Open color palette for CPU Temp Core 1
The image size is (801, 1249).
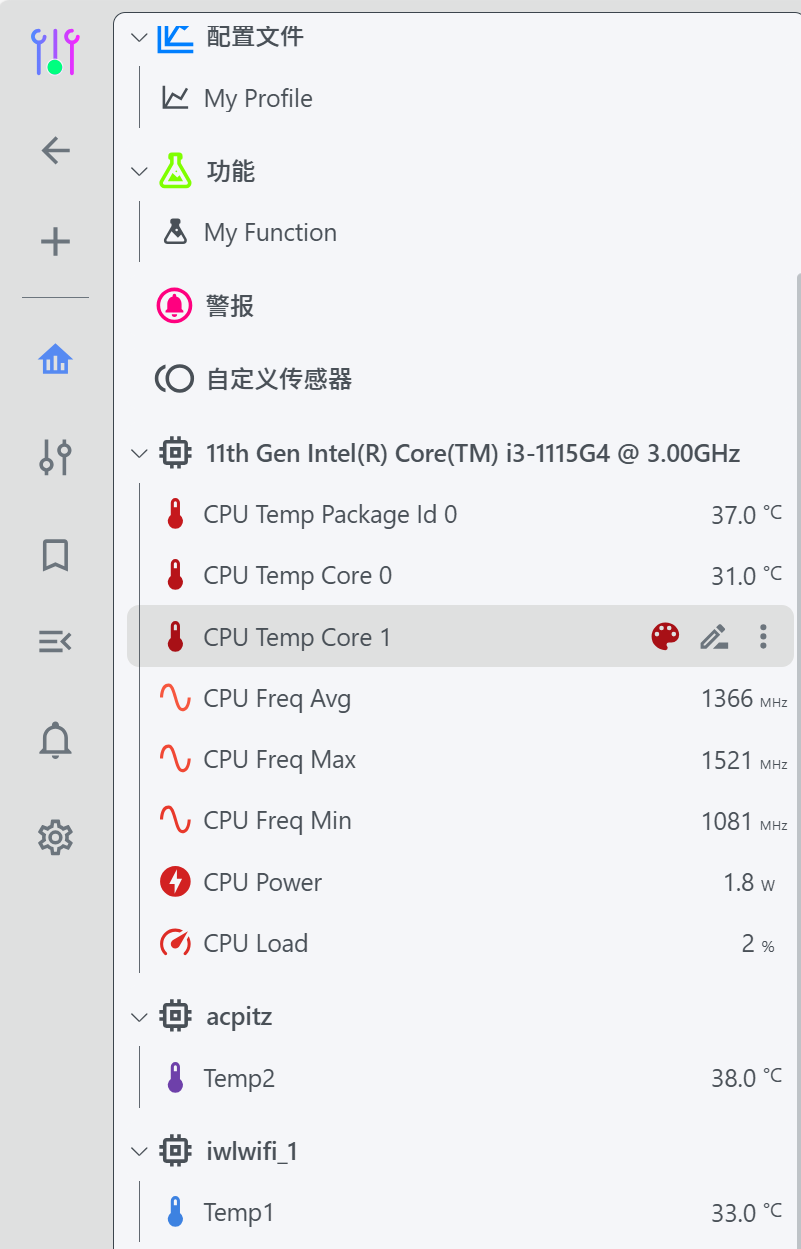665,636
